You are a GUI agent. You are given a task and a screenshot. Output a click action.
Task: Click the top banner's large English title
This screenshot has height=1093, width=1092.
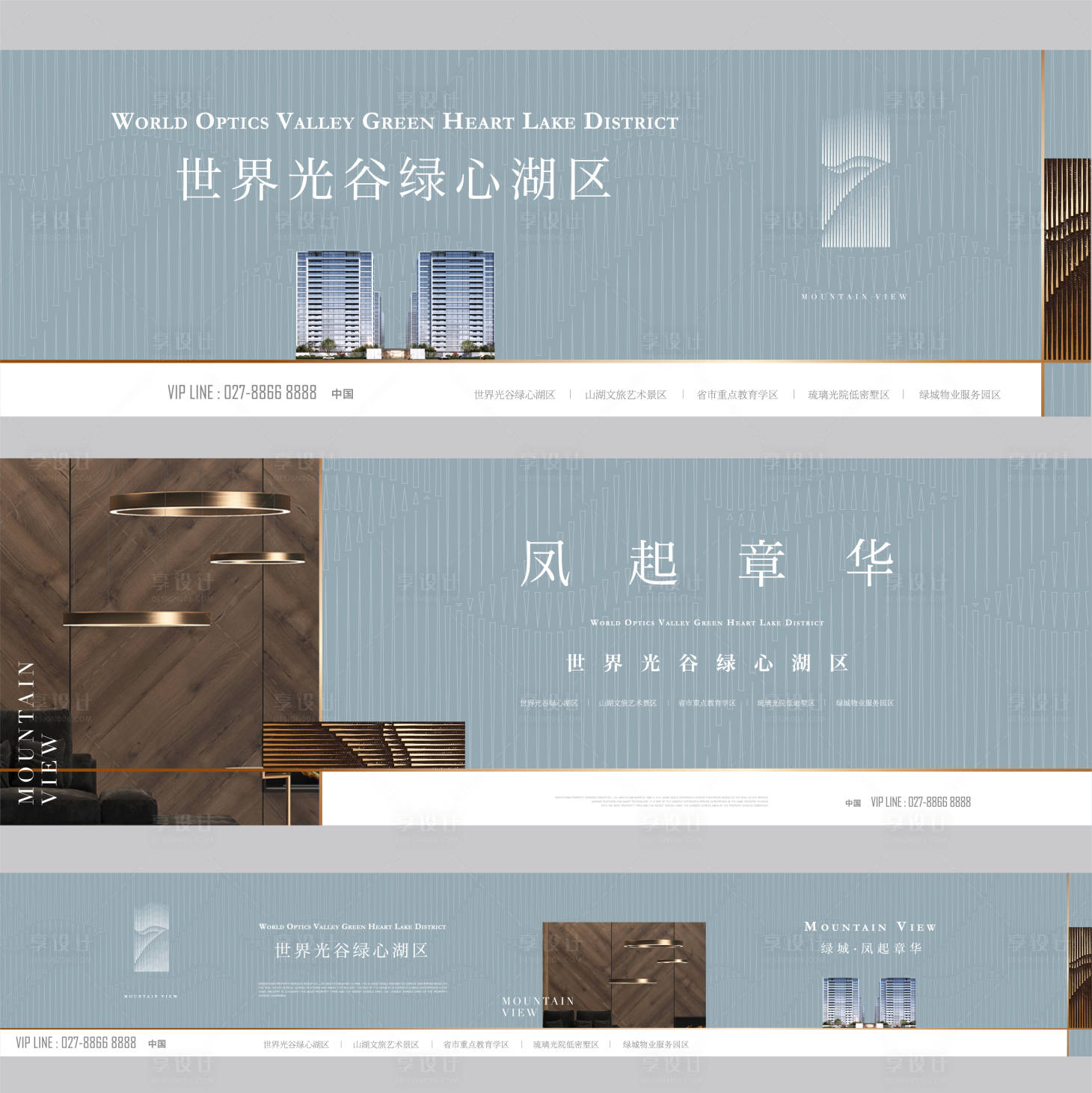pos(394,121)
